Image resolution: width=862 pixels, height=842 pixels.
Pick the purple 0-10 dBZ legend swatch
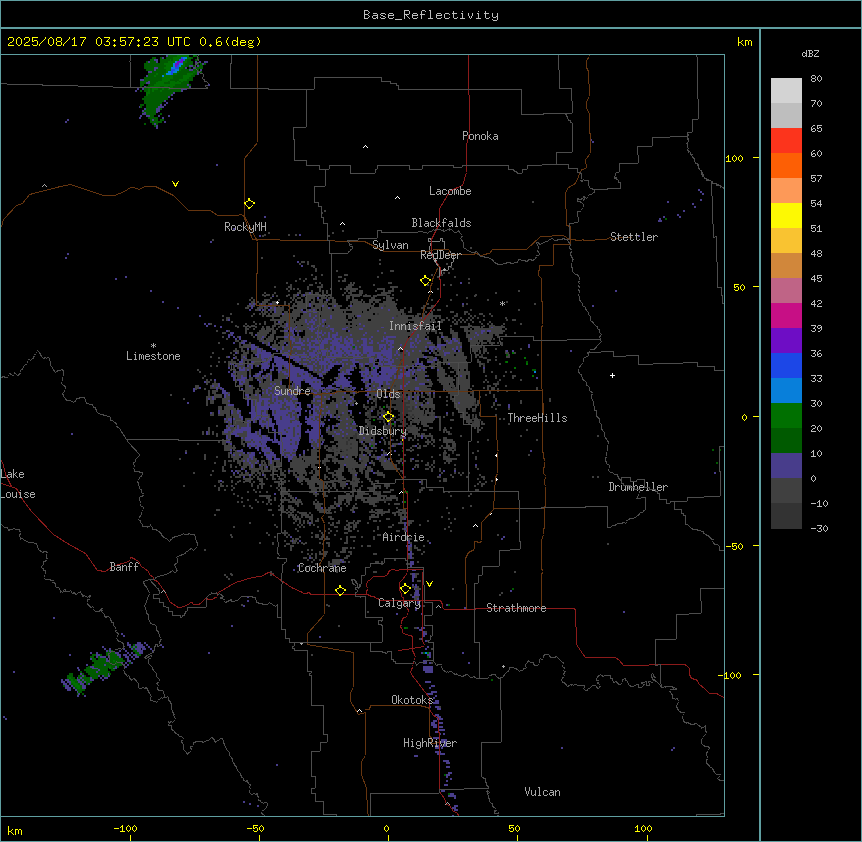[x=786, y=466]
